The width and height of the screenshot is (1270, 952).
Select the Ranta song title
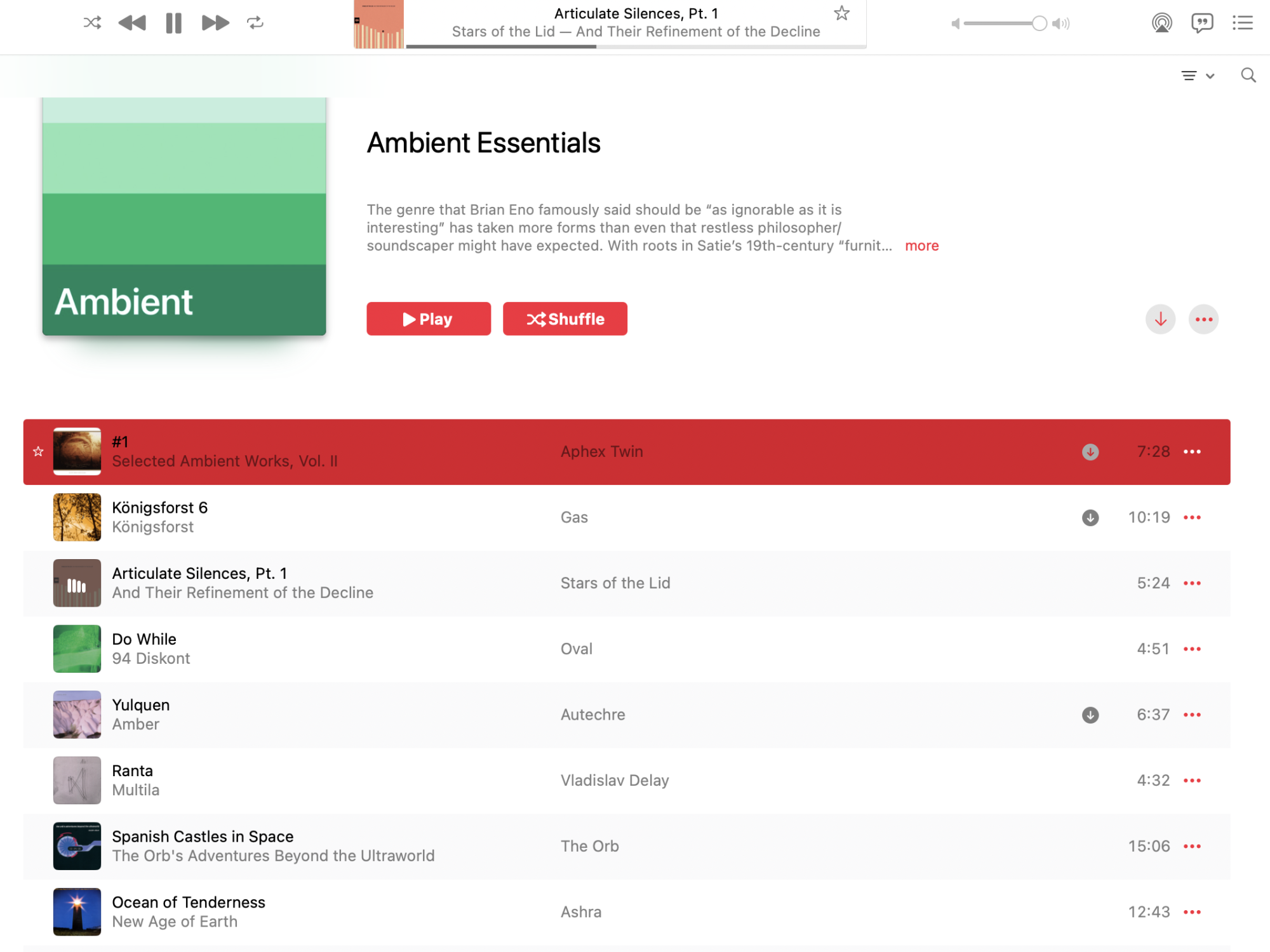pyautogui.click(x=133, y=770)
